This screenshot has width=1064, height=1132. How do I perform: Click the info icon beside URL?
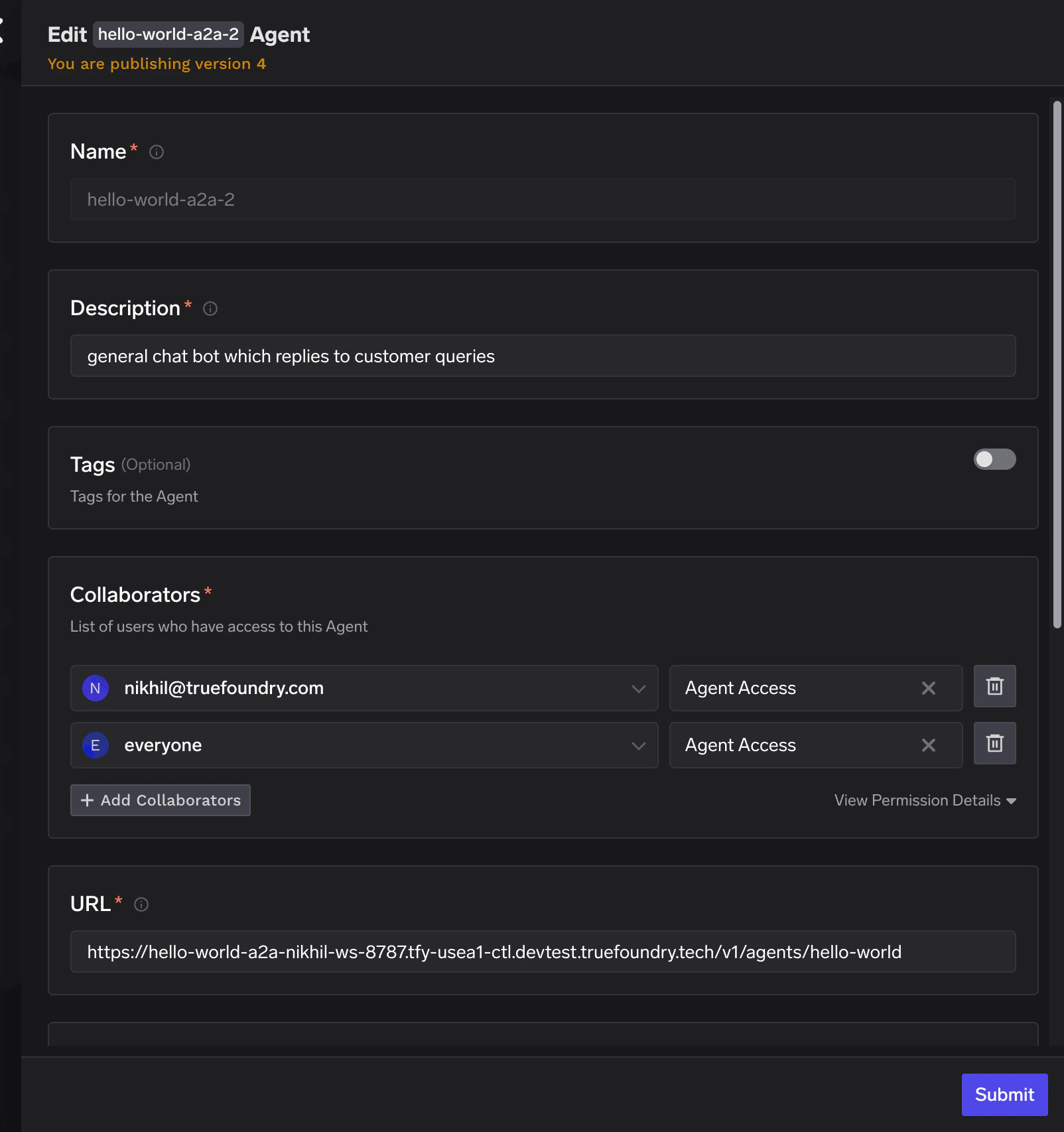(141, 904)
